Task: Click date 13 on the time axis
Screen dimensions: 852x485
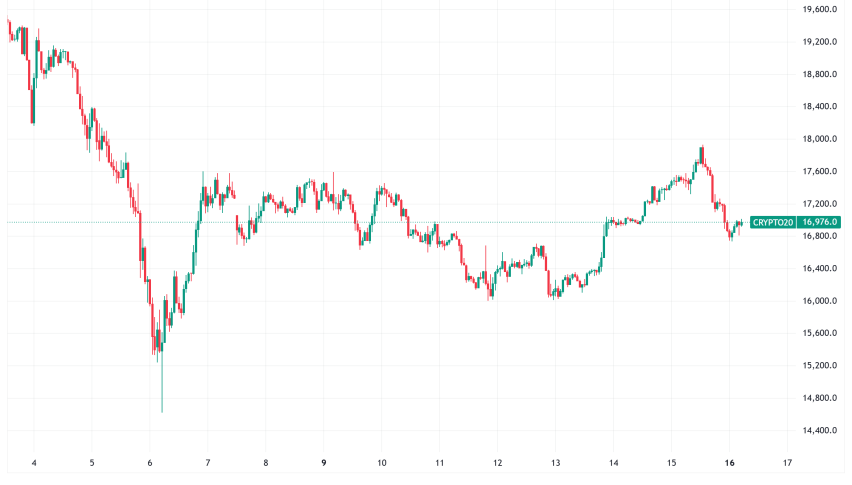Action: pos(556,463)
